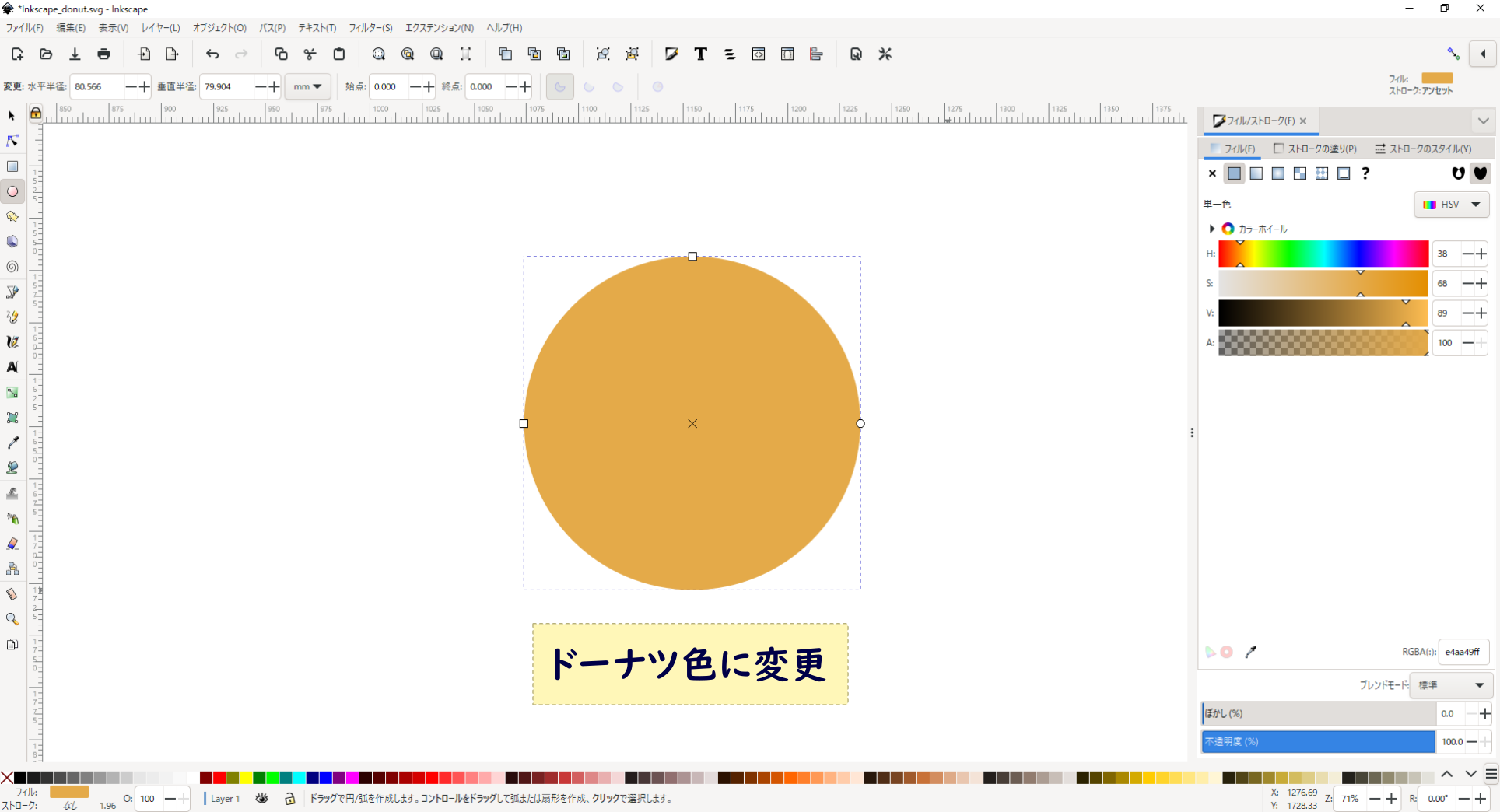Toggle the ruler lock icon

coord(35,112)
